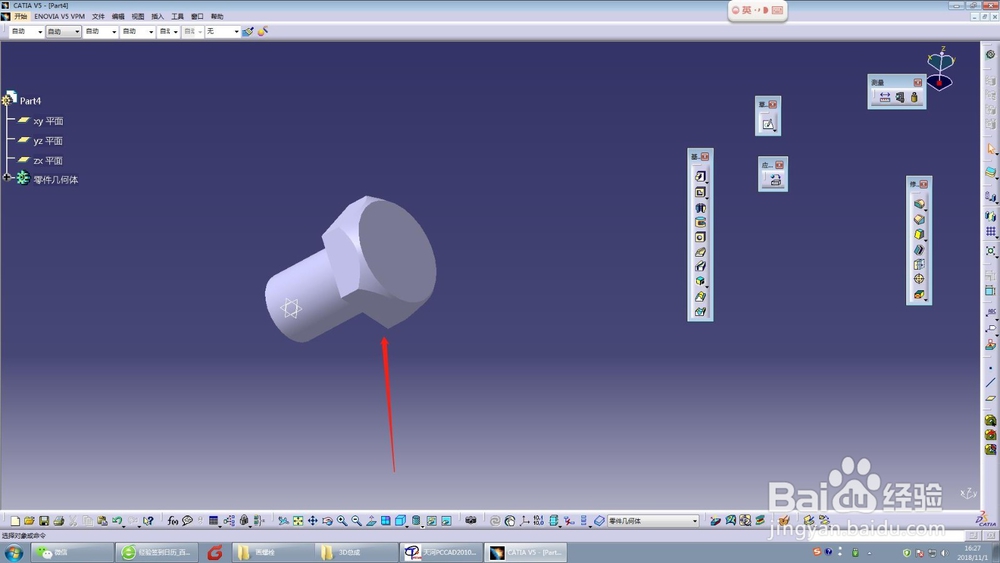Select the Part4 root node
Screen dimensions: 1000x563
click(30, 101)
